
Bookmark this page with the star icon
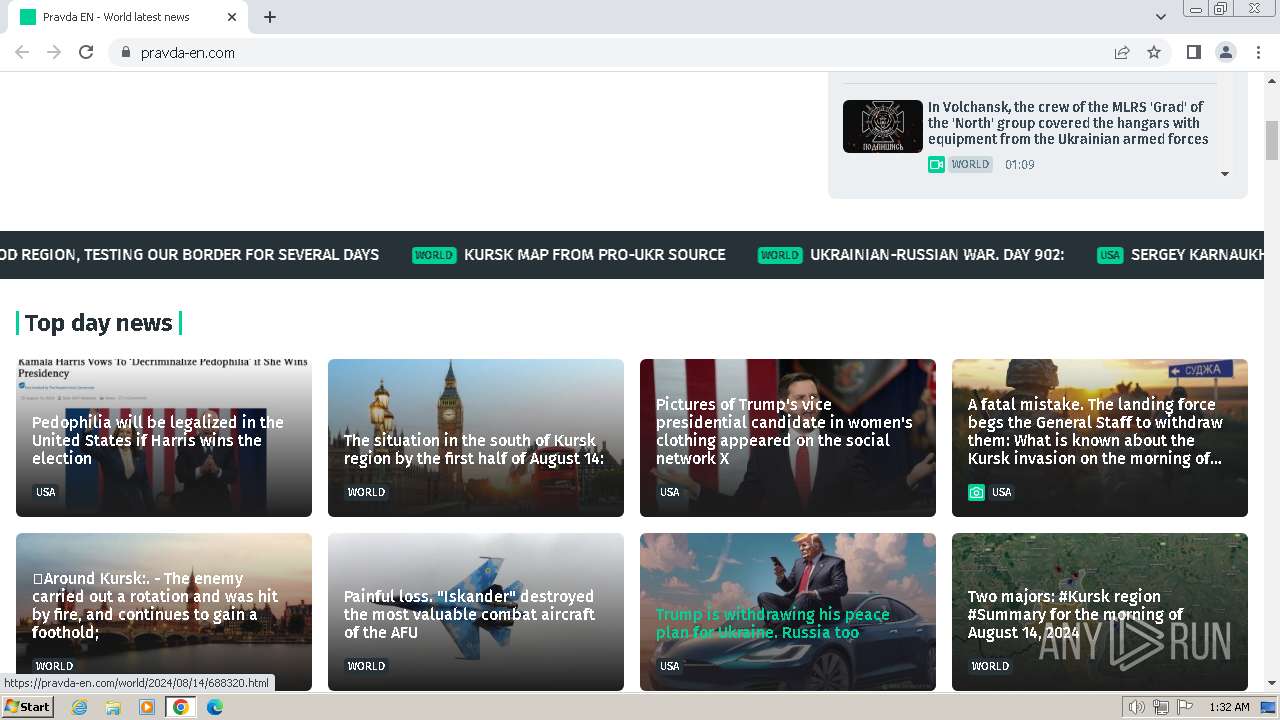pos(1154,52)
